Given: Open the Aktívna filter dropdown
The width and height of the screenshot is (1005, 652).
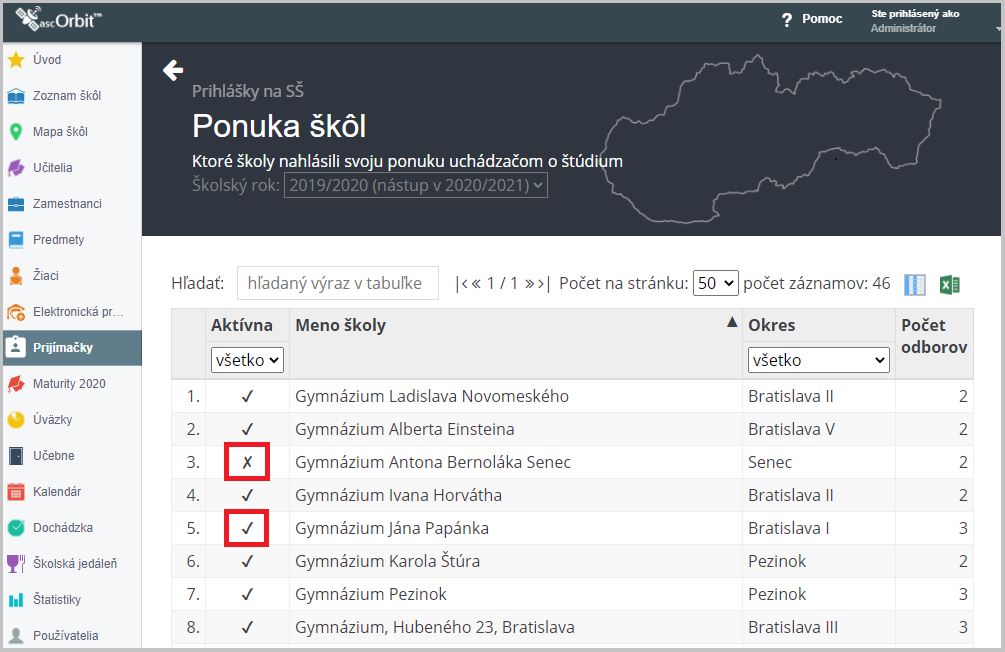Looking at the screenshot, I should tap(247, 360).
